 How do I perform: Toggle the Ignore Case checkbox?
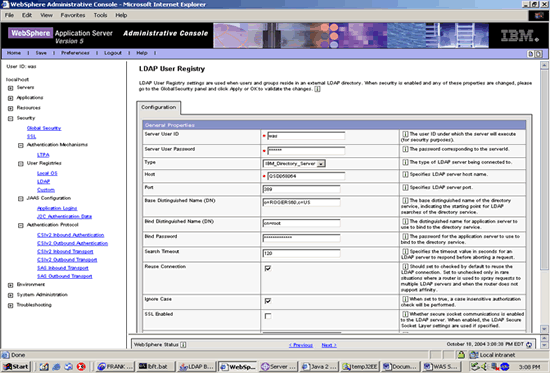coord(268,301)
